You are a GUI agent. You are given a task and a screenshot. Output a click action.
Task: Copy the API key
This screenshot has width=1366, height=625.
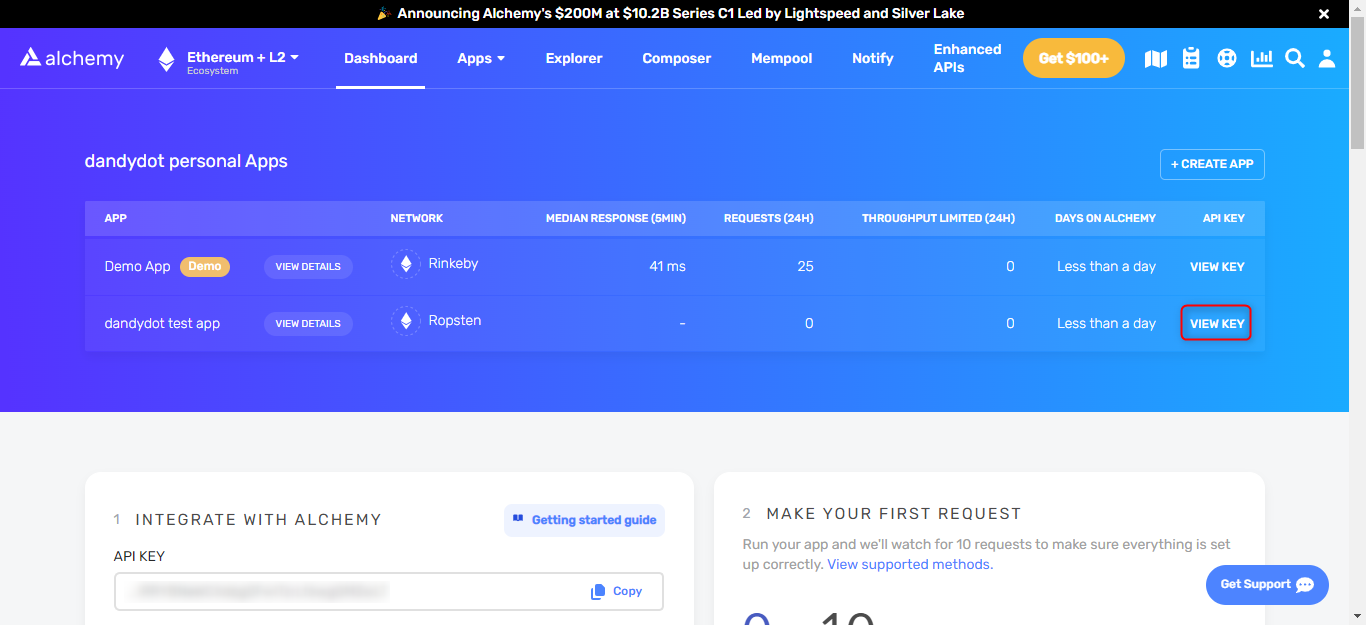(617, 591)
